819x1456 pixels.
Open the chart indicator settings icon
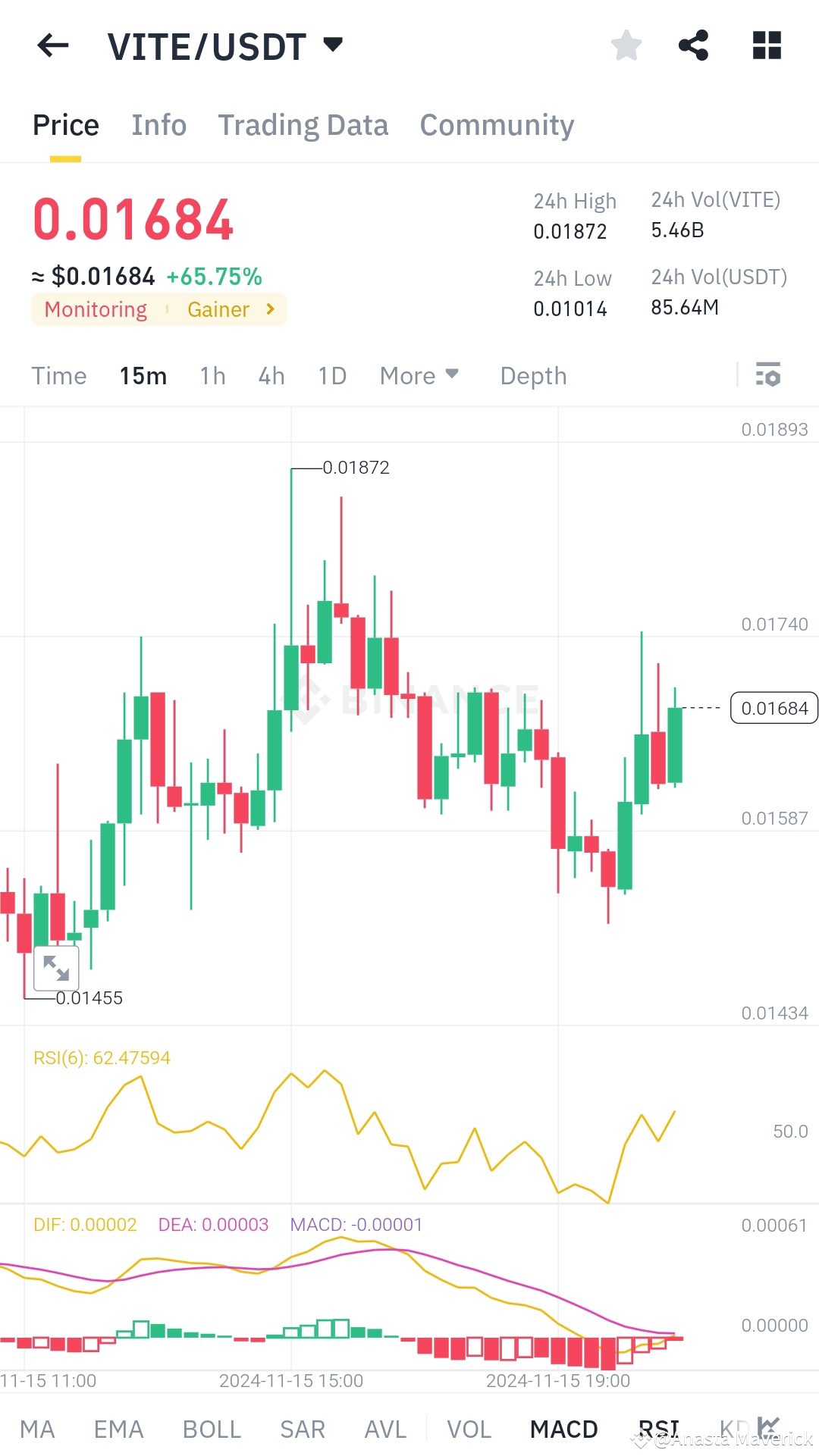click(768, 375)
